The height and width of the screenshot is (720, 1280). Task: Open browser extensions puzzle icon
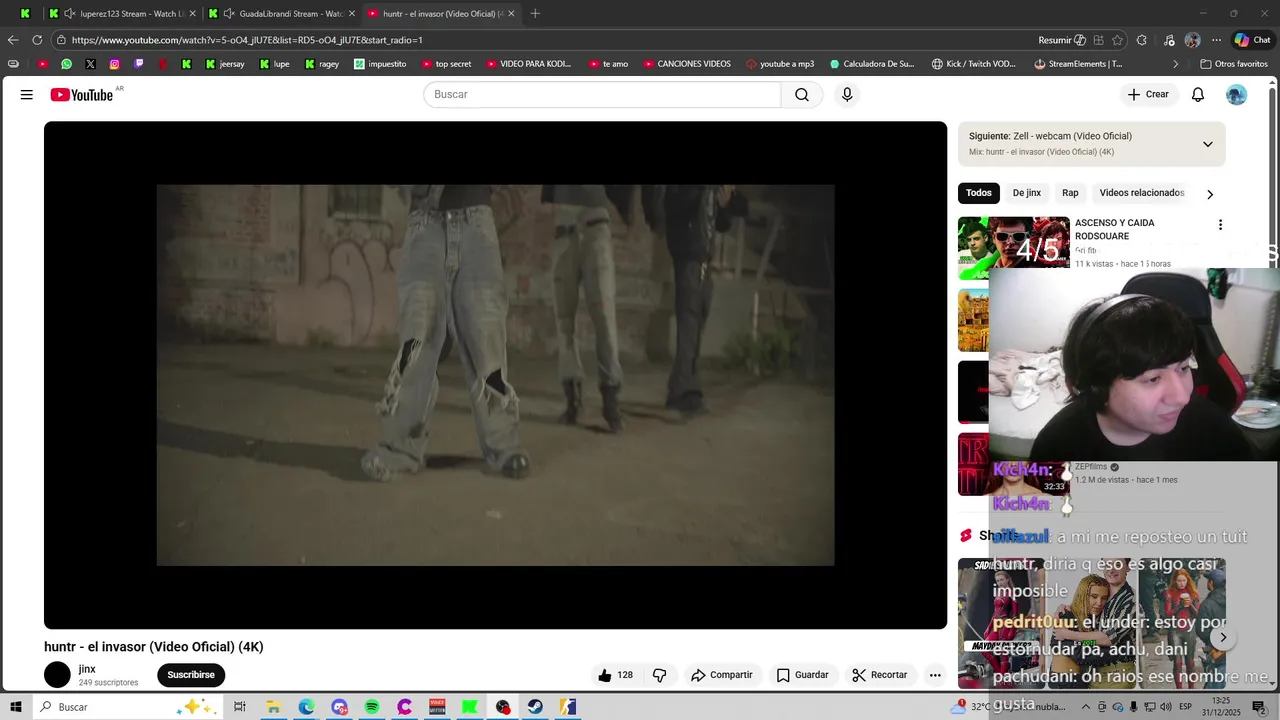(1142, 40)
